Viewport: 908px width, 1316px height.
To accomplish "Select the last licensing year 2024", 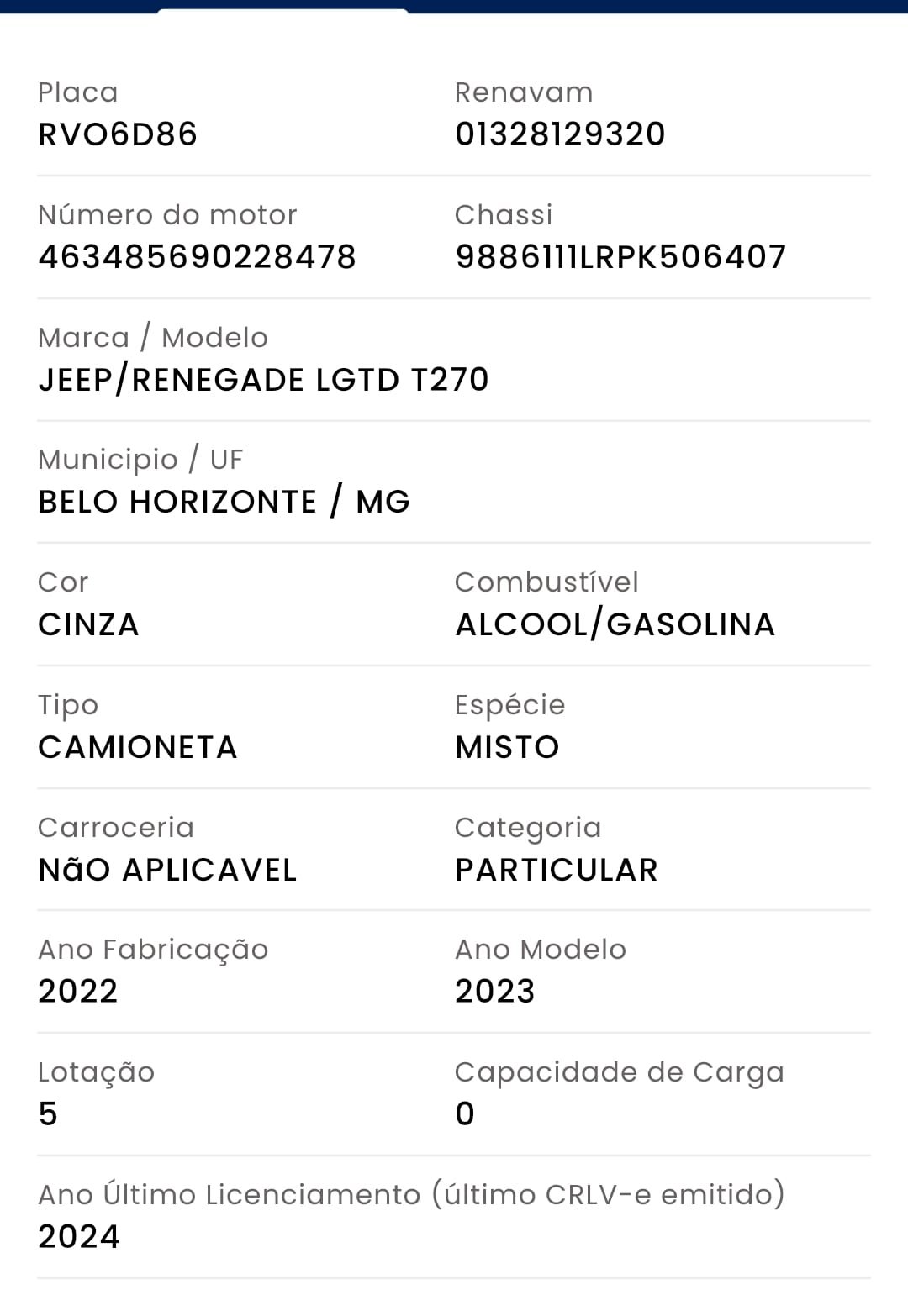I will pyautogui.click(x=79, y=1237).
